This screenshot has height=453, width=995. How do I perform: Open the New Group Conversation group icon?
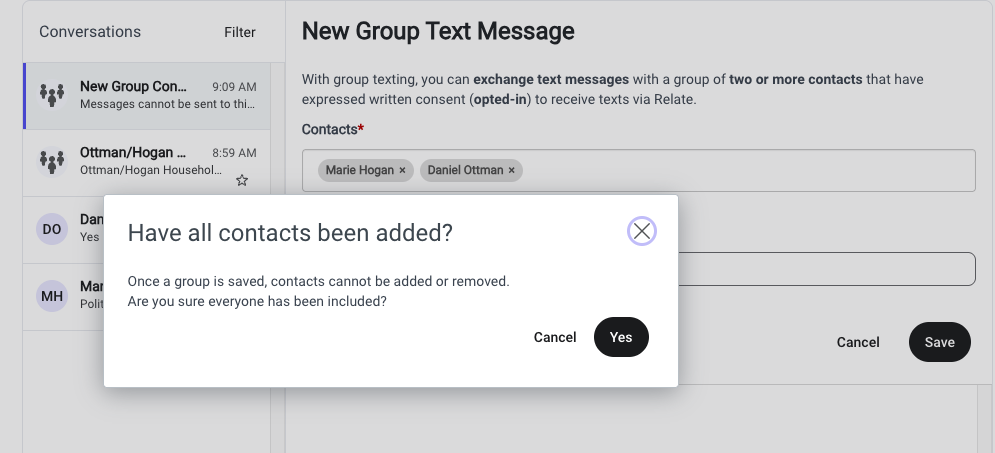52,95
